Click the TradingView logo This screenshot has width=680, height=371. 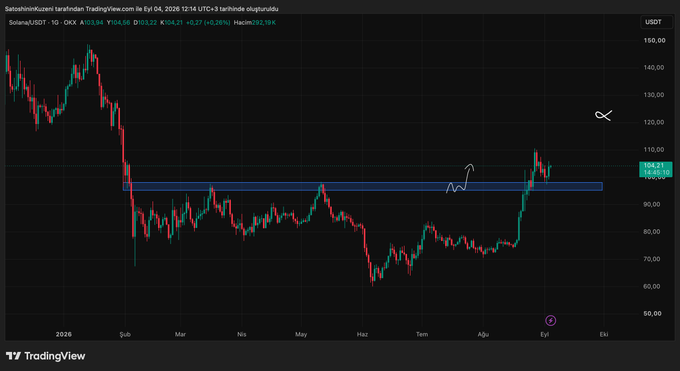pos(46,356)
